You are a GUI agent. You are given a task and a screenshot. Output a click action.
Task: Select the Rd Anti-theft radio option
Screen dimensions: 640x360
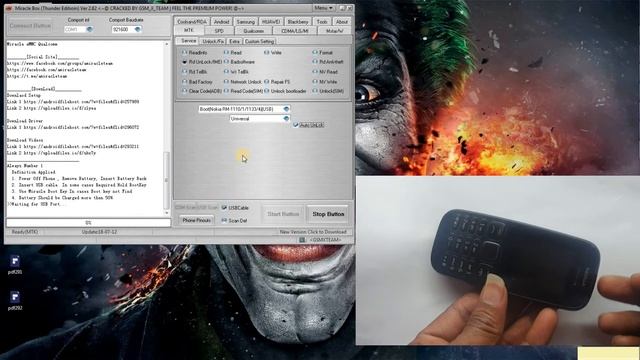(315, 62)
